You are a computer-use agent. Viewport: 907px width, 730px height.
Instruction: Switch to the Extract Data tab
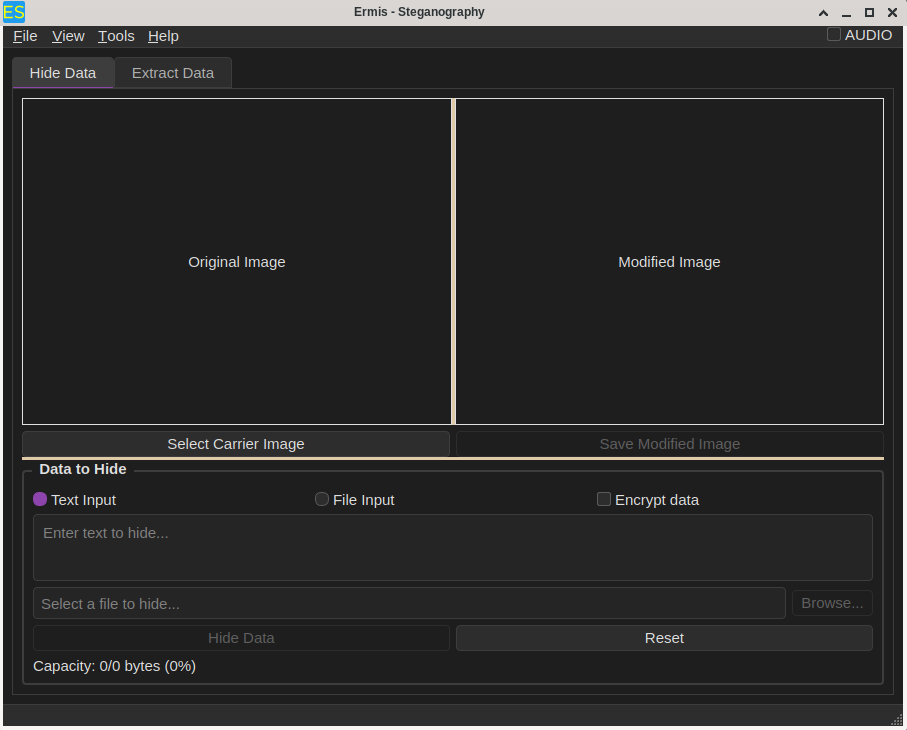pos(173,73)
